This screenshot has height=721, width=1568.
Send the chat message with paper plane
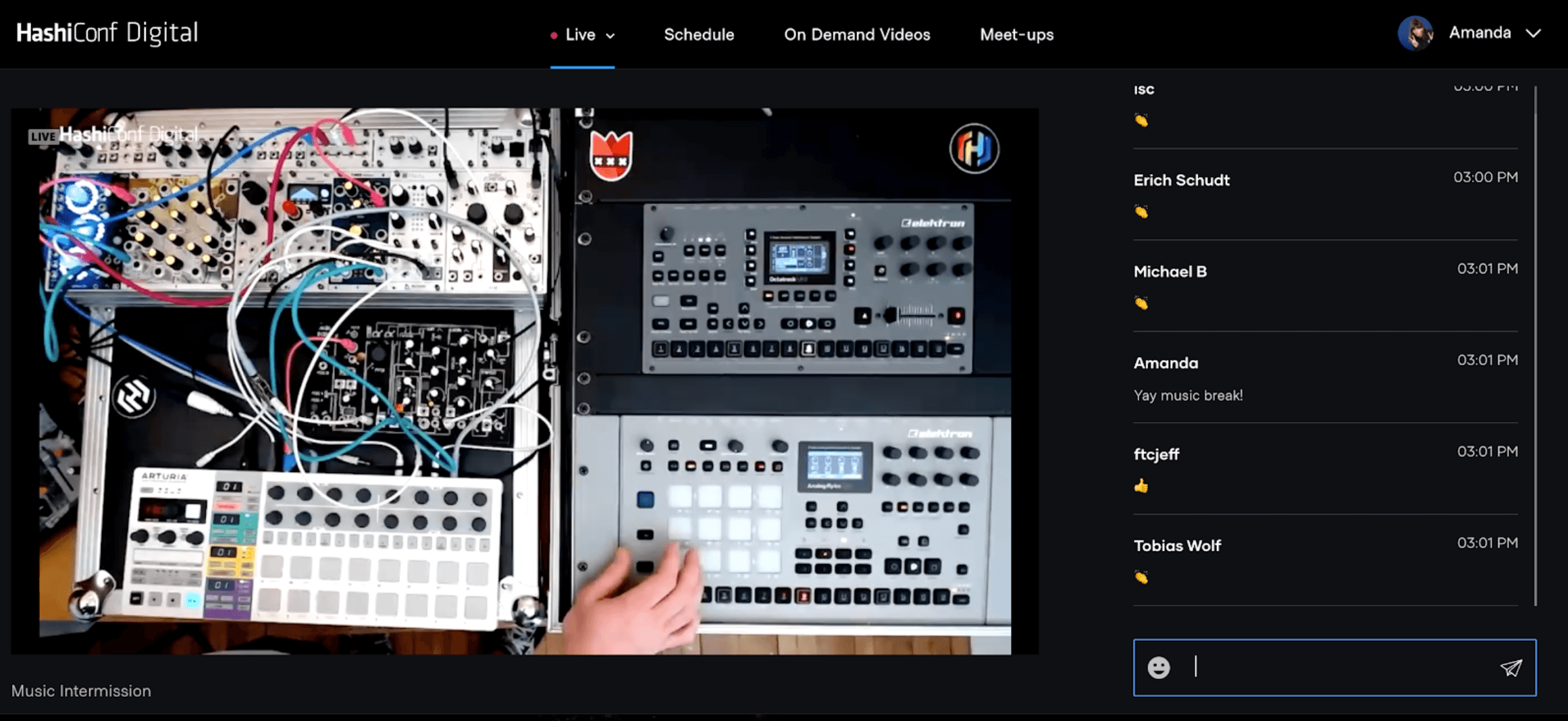pos(1511,668)
